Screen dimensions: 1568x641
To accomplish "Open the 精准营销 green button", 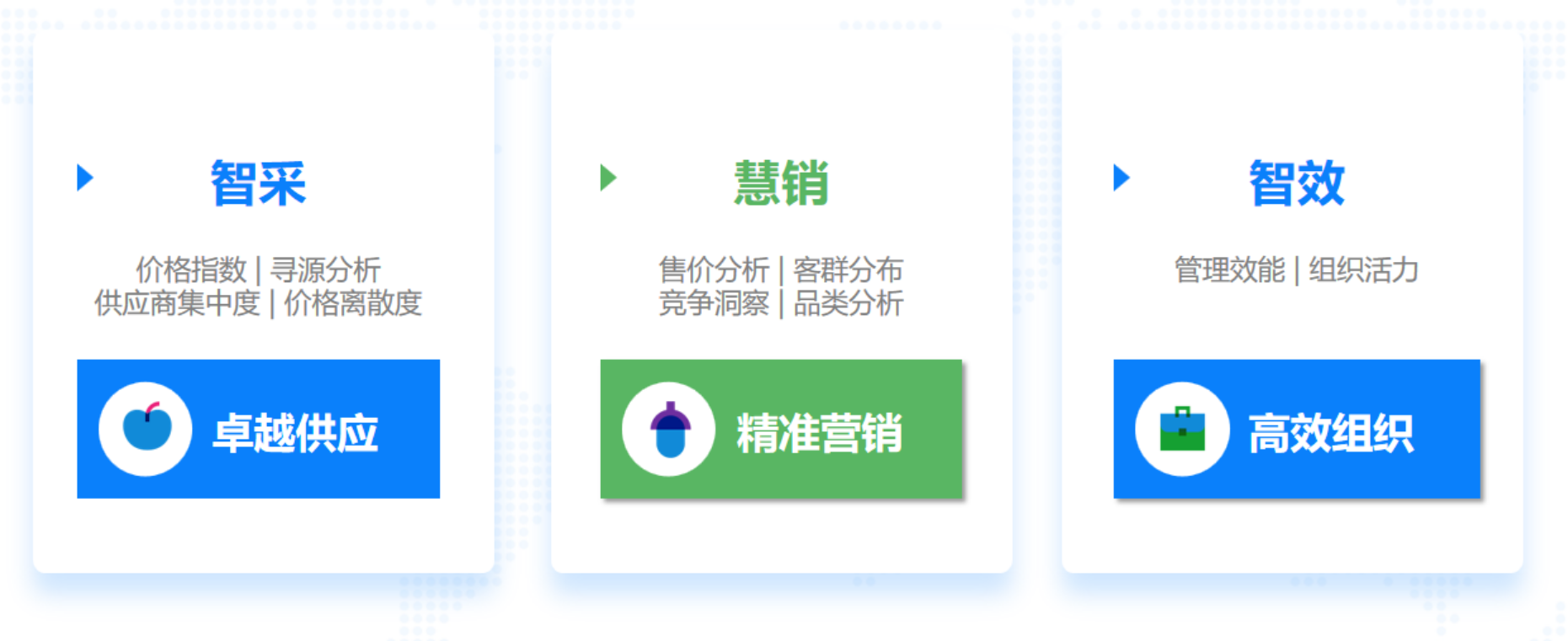I will pos(781,429).
